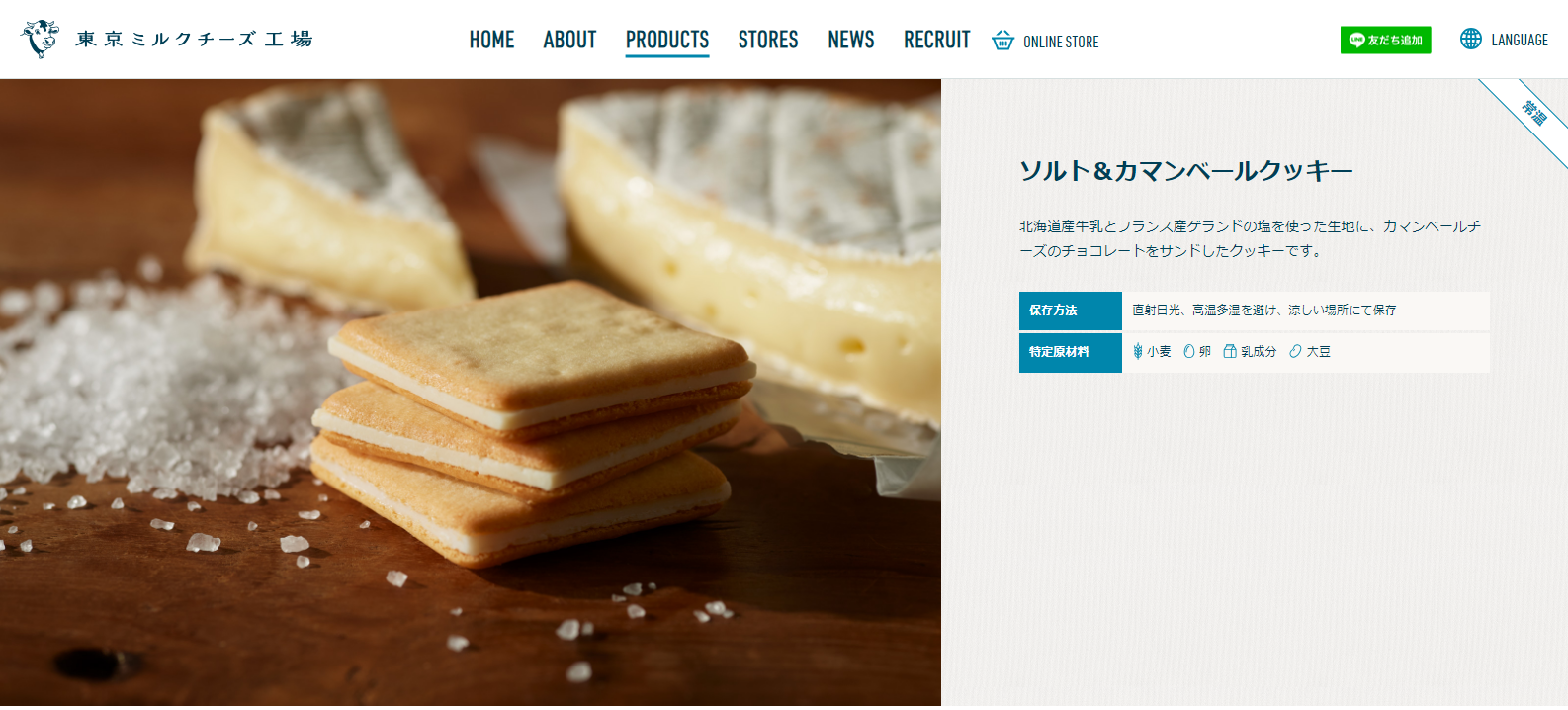The width and height of the screenshot is (1568, 710).
Task: Click 東京ミルクチーズ工場 site title
Action: click(195, 39)
